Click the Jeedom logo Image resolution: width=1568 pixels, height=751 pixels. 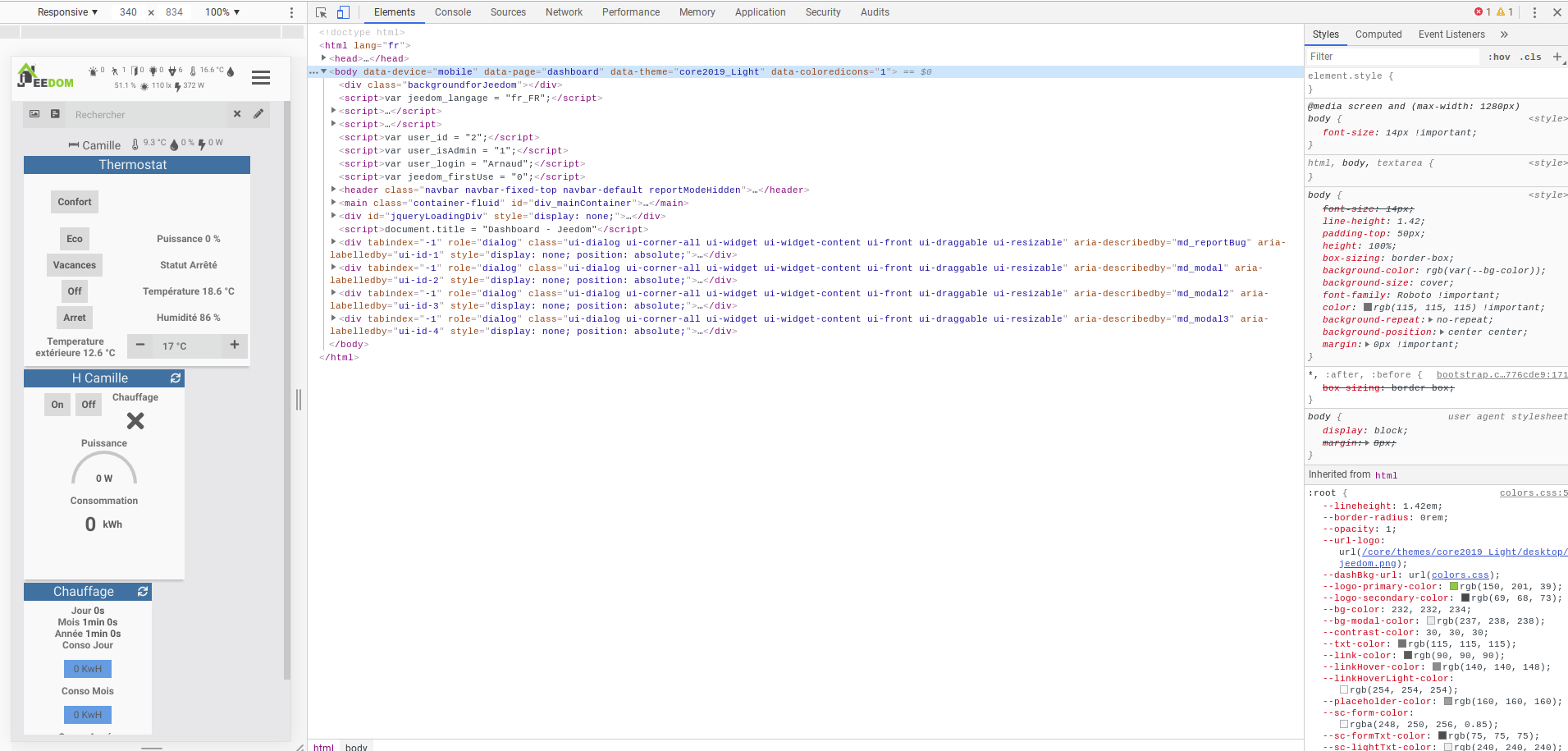(x=45, y=76)
